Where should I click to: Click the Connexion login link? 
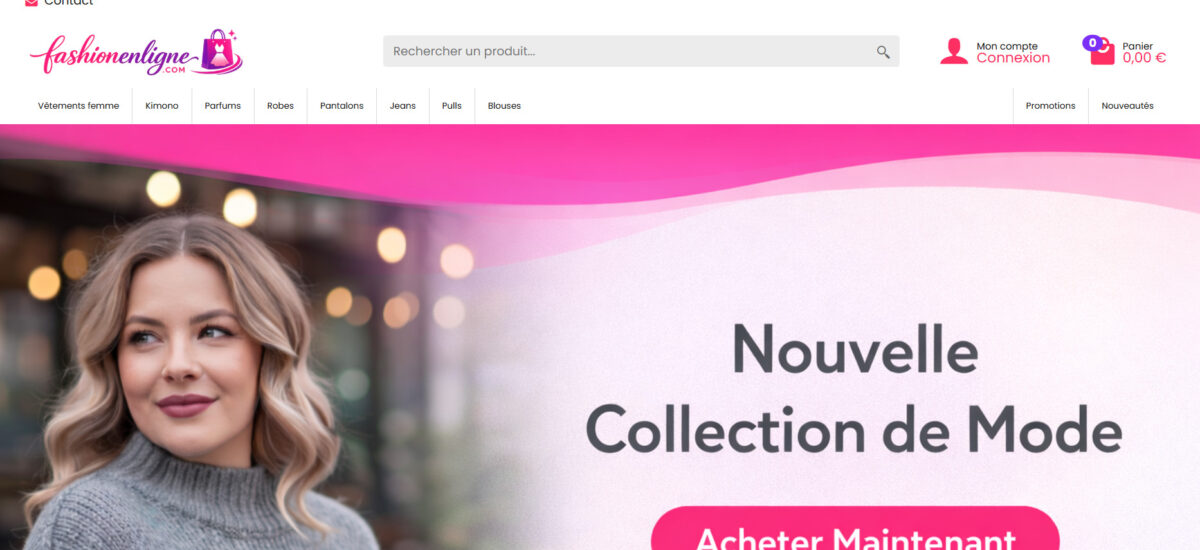coord(1013,58)
